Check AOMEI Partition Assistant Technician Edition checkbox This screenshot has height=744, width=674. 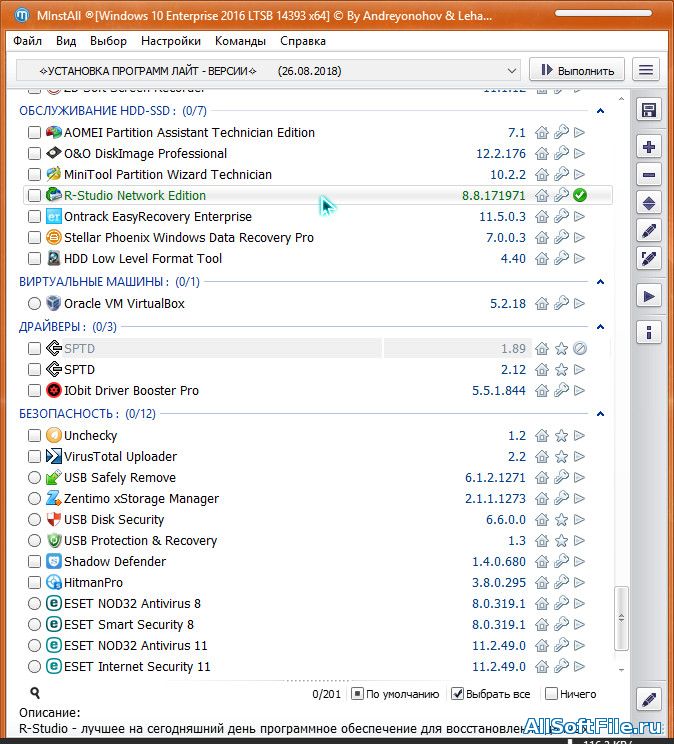[34, 132]
